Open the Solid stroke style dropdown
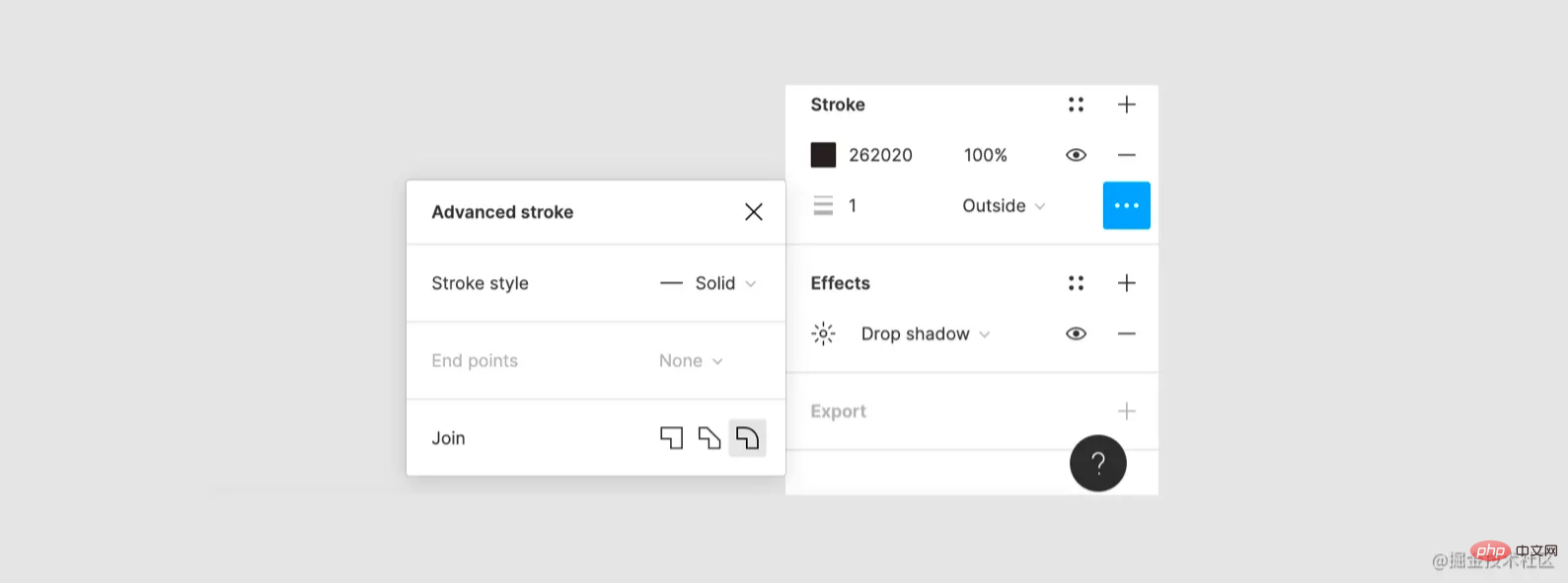1568x583 pixels. pyautogui.click(x=709, y=283)
